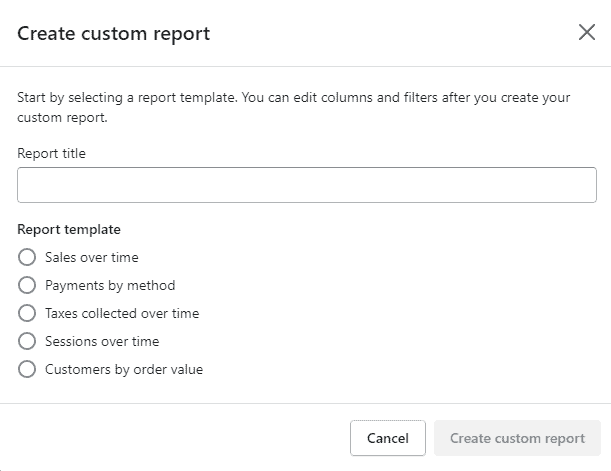Click the 'Payments by method' label text
The height and width of the screenshot is (471, 611).
[x=110, y=286]
